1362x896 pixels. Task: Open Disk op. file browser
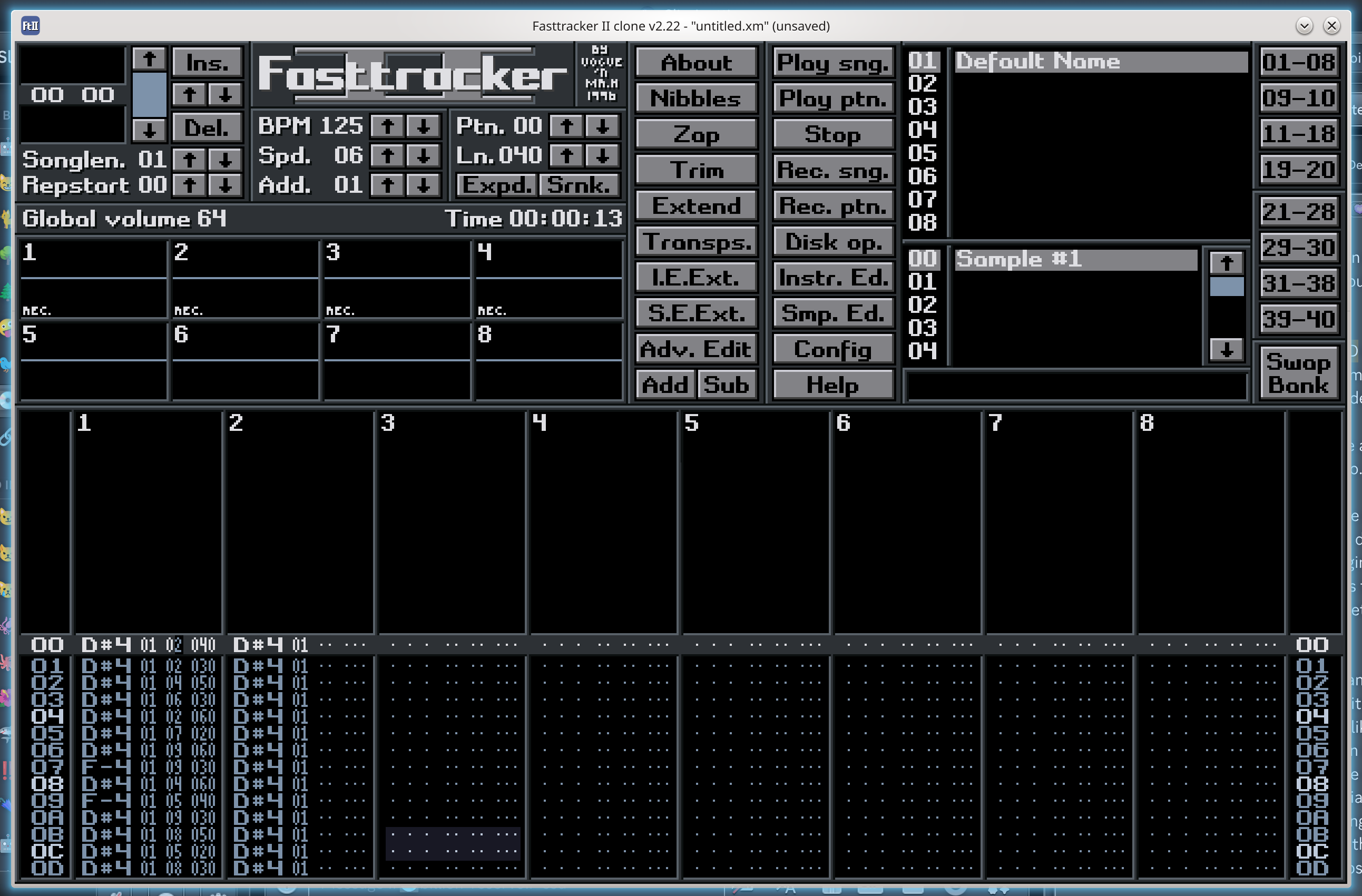point(833,242)
